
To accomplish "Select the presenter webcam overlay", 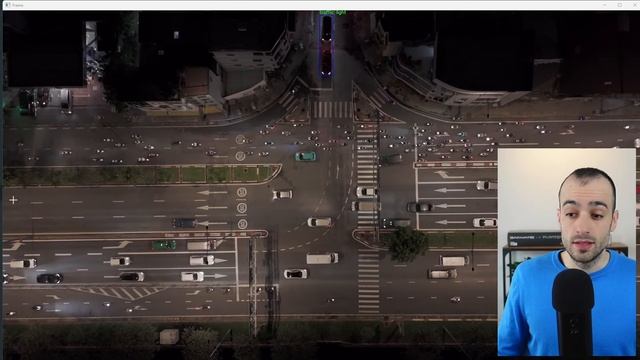I will [567, 252].
